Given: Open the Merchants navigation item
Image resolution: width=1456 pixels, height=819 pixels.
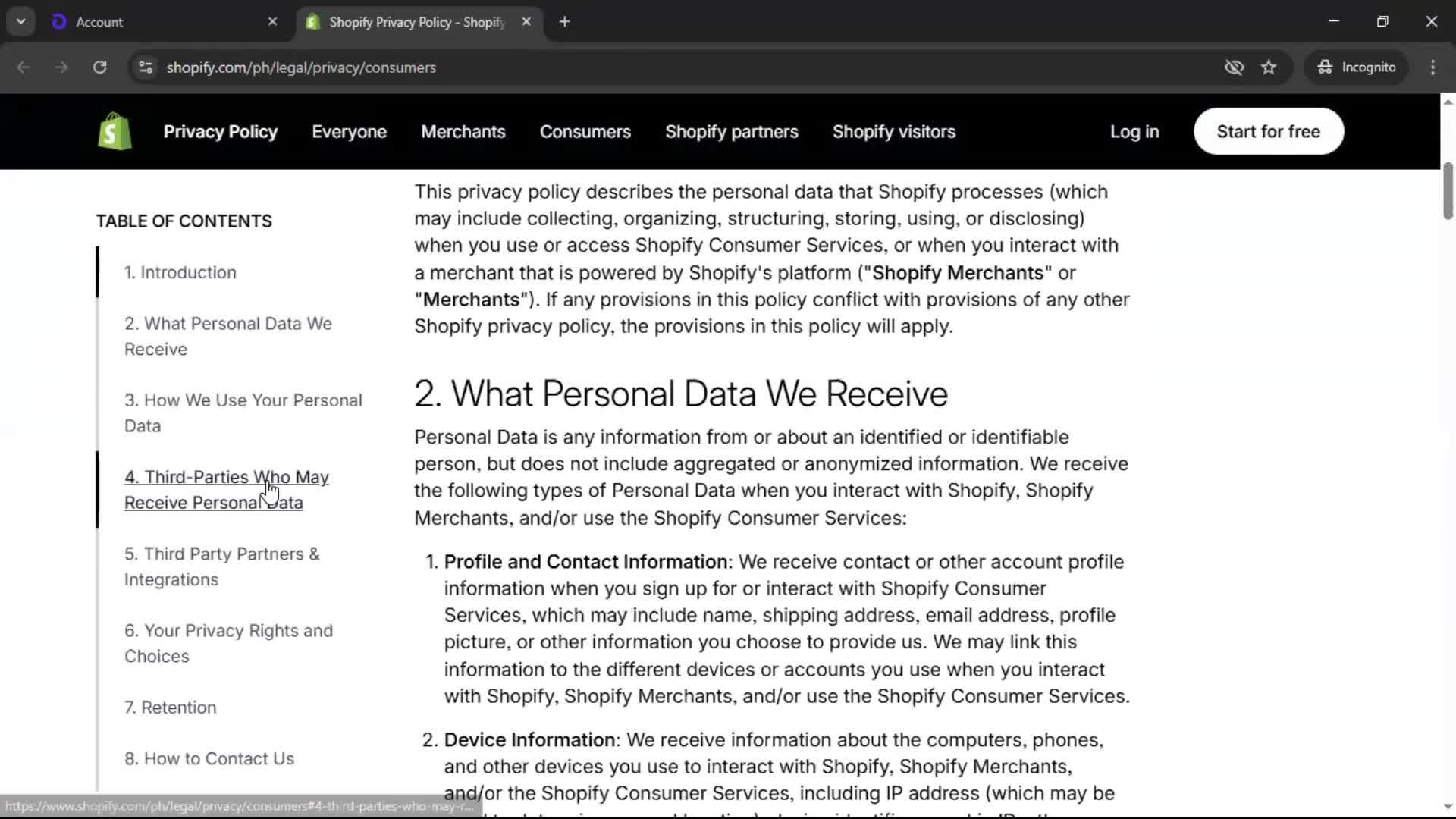Looking at the screenshot, I should click(463, 131).
